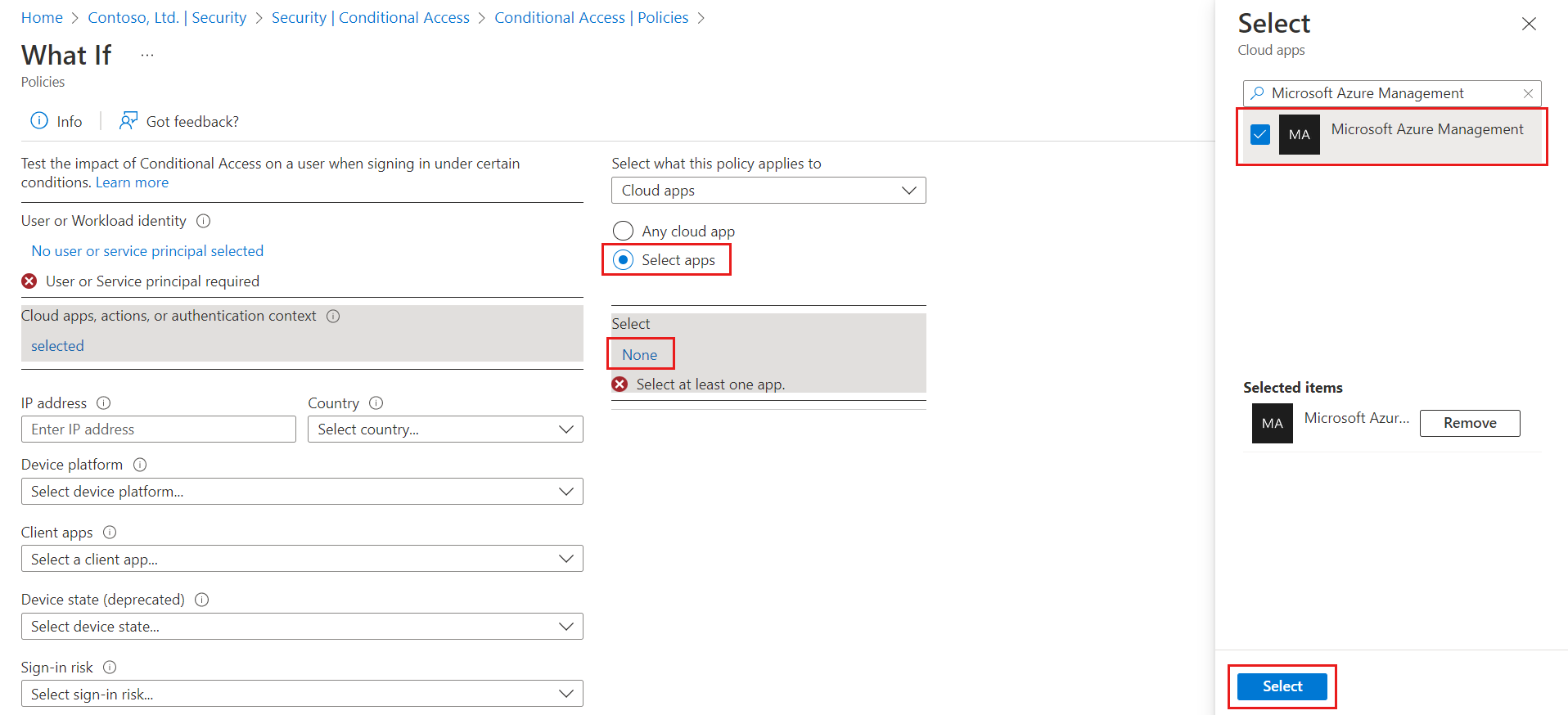Open Contoso, Ltd. | Security breadcrumb
The height and width of the screenshot is (715, 1568).
tap(167, 18)
